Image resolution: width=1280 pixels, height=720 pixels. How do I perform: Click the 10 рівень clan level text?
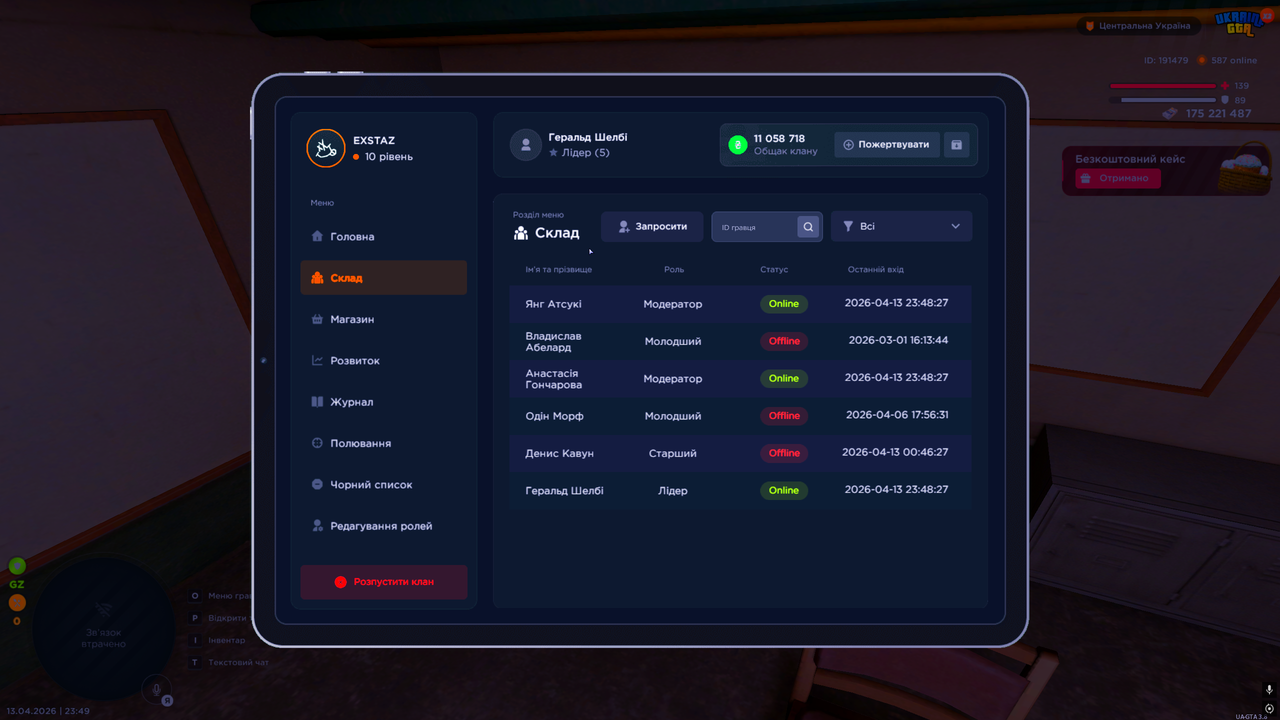click(x=389, y=157)
